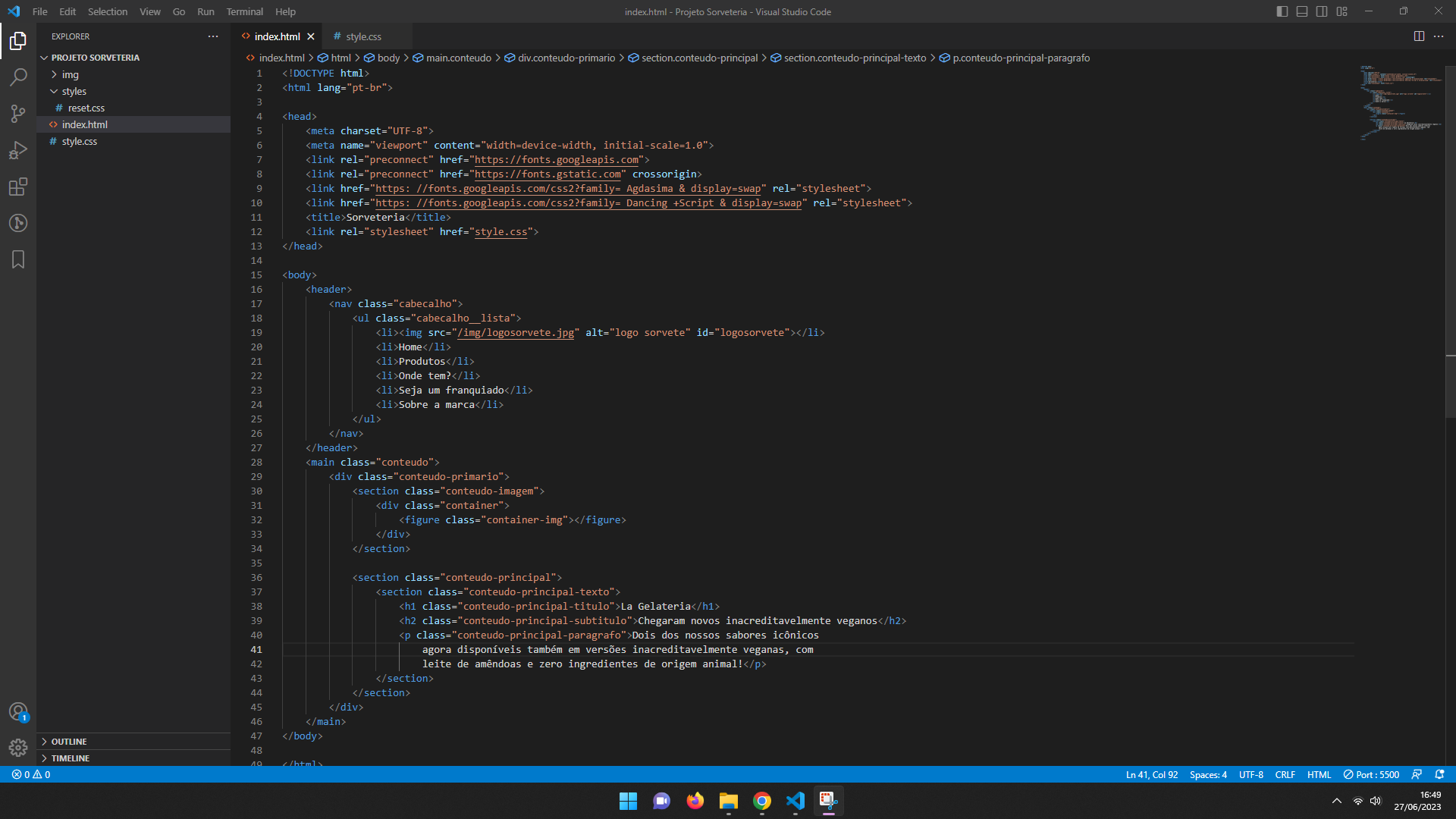
Task: Show hidden system tray icons chevron
Action: point(1337,801)
